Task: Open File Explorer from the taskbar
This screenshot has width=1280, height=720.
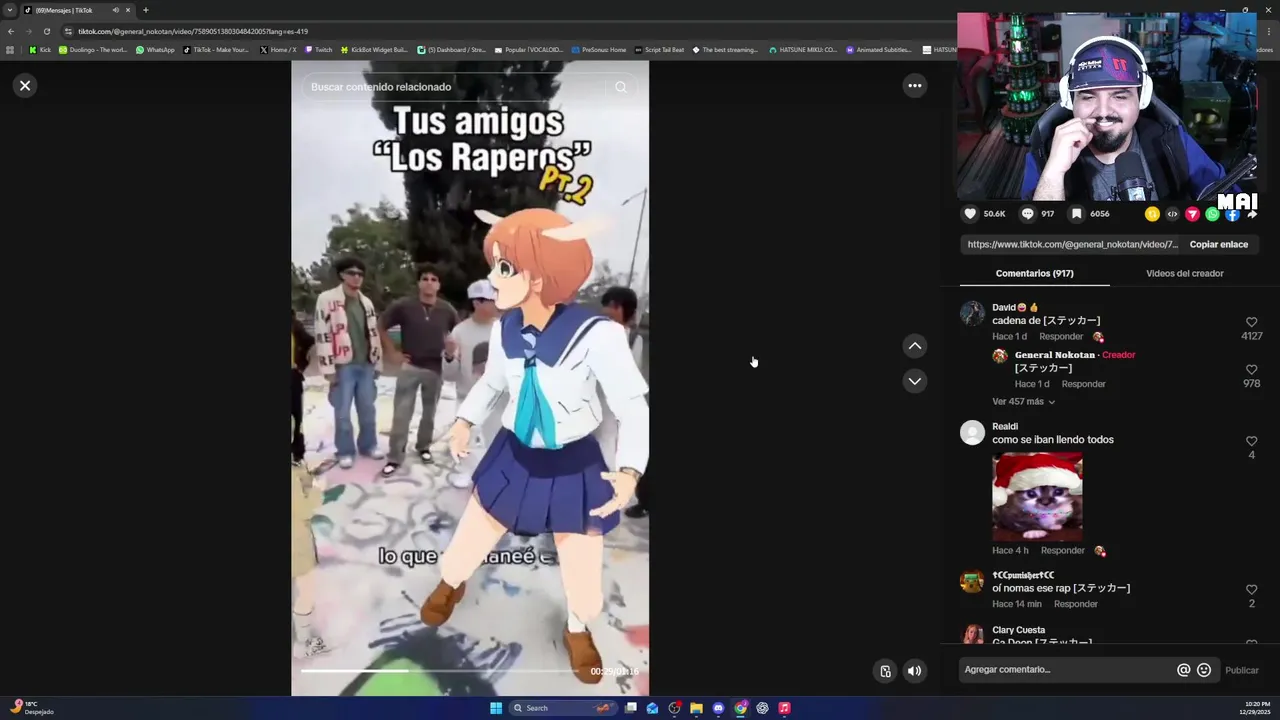Action: [x=696, y=708]
